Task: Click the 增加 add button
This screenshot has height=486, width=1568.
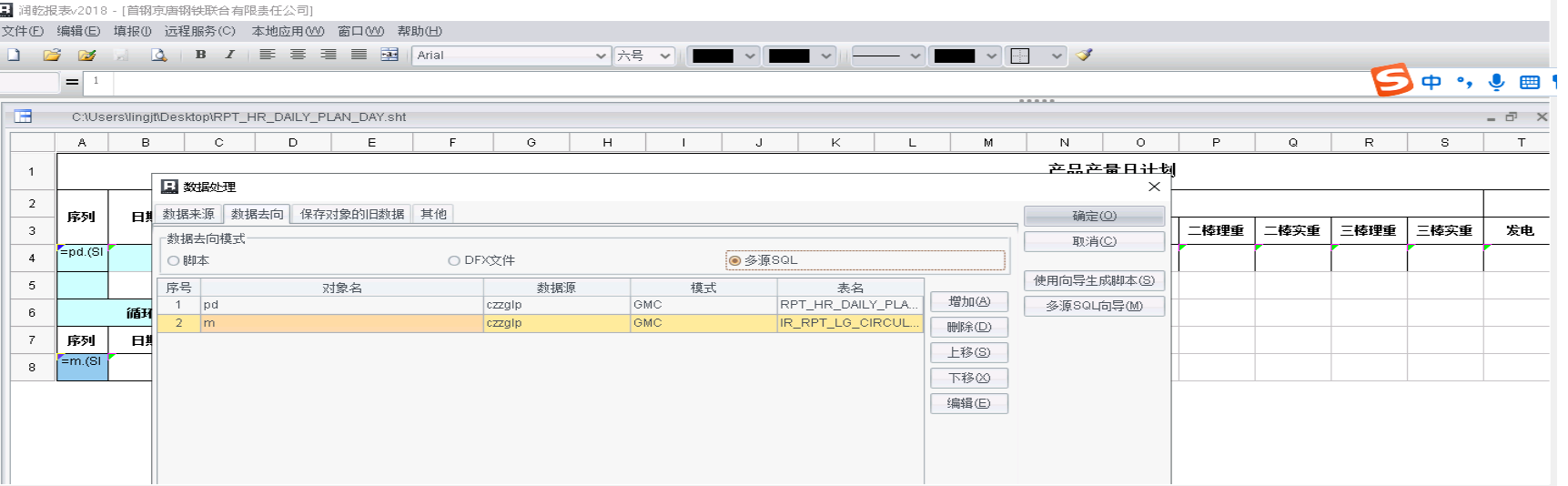Action: coord(968,302)
